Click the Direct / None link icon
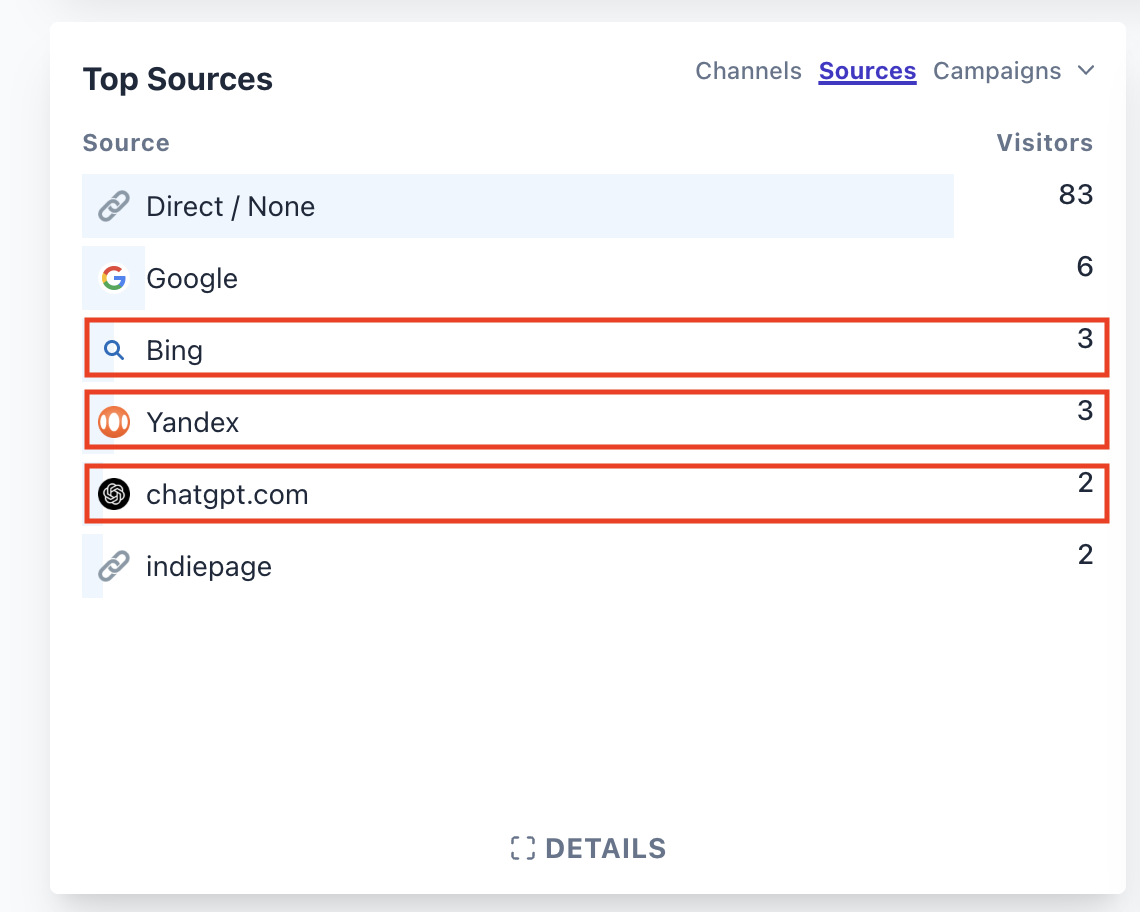The height and width of the screenshot is (912, 1140). [114, 207]
